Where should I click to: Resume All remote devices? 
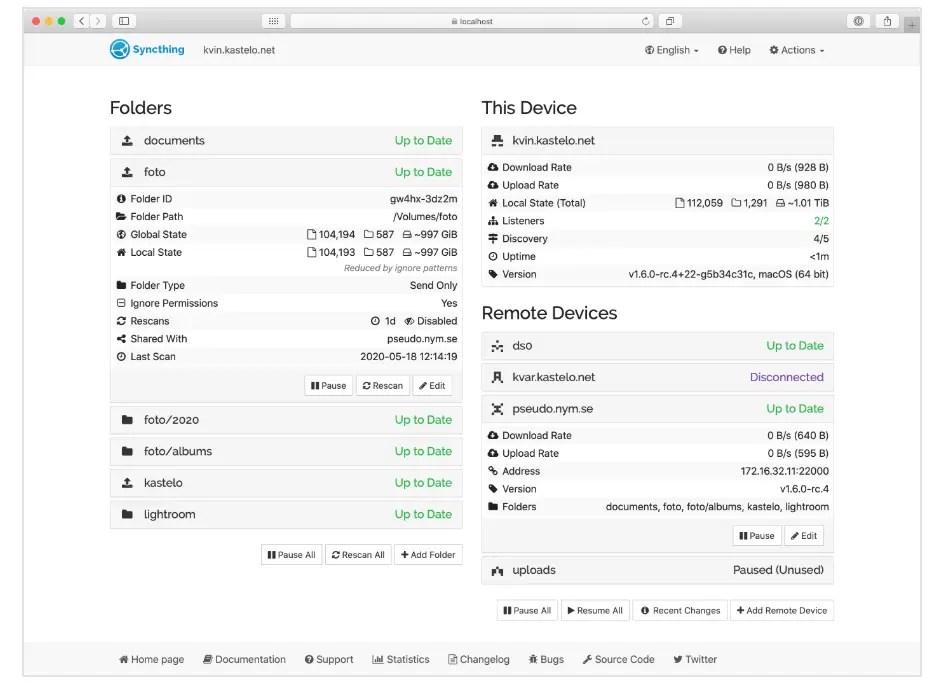(595, 611)
